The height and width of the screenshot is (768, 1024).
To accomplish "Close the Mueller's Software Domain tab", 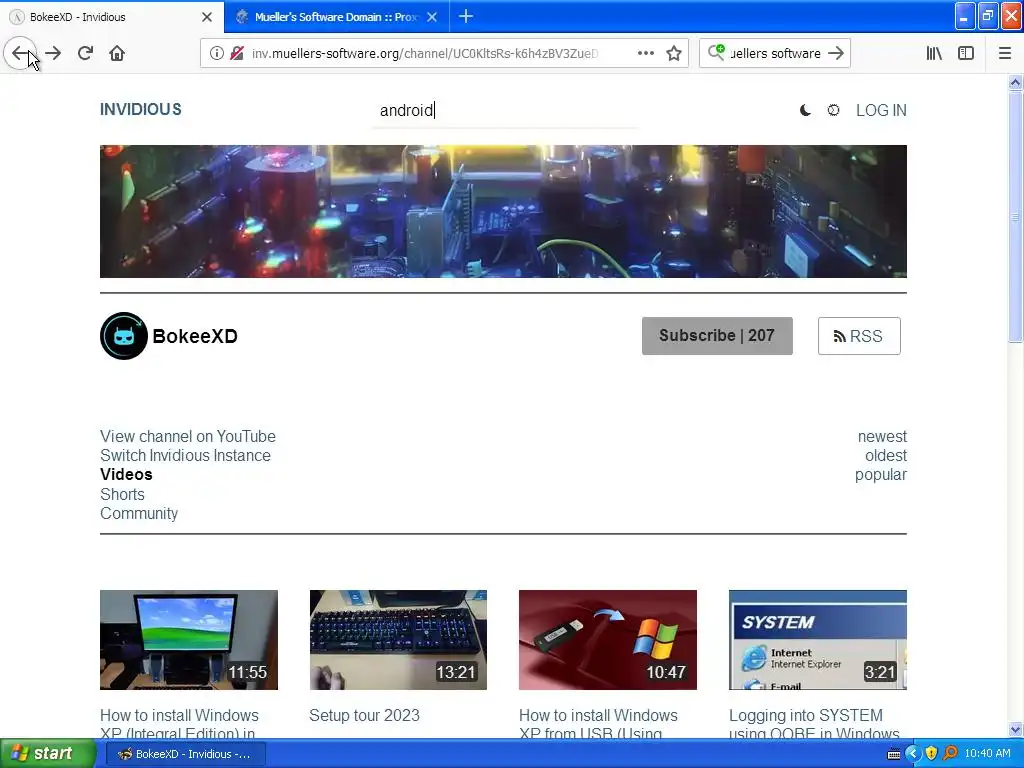I will click(432, 17).
